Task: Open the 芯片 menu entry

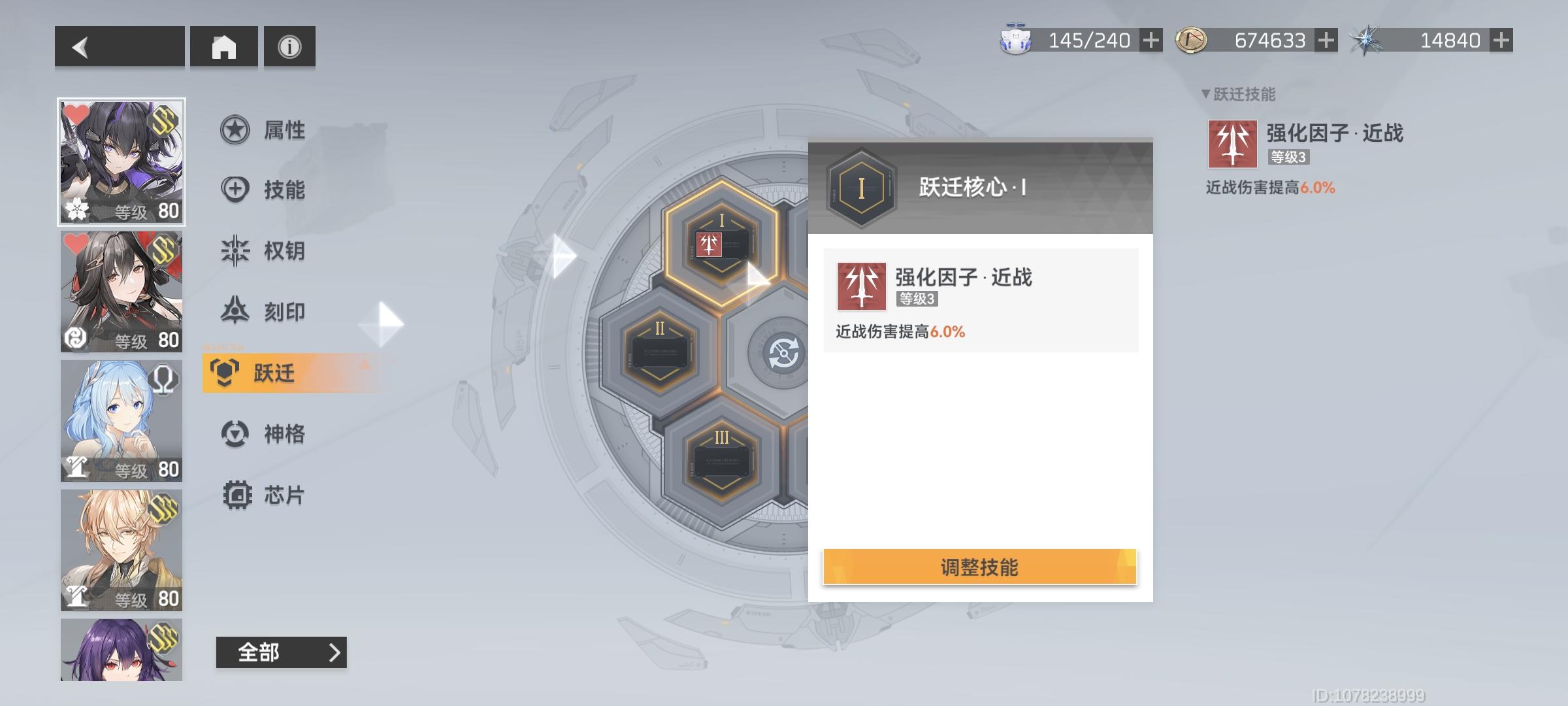Action: click(x=263, y=495)
